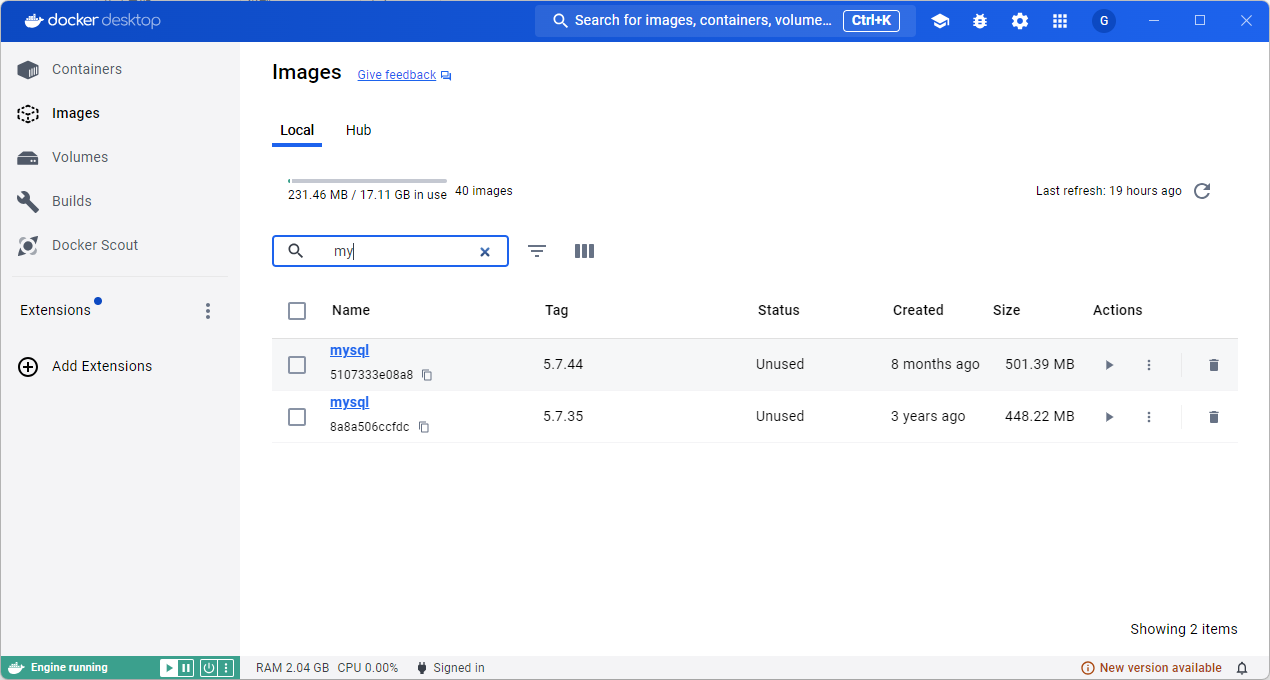This screenshot has height=680, width=1270.
Task: Delete the mysql 5.7.44 image
Action: pyautogui.click(x=1214, y=365)
